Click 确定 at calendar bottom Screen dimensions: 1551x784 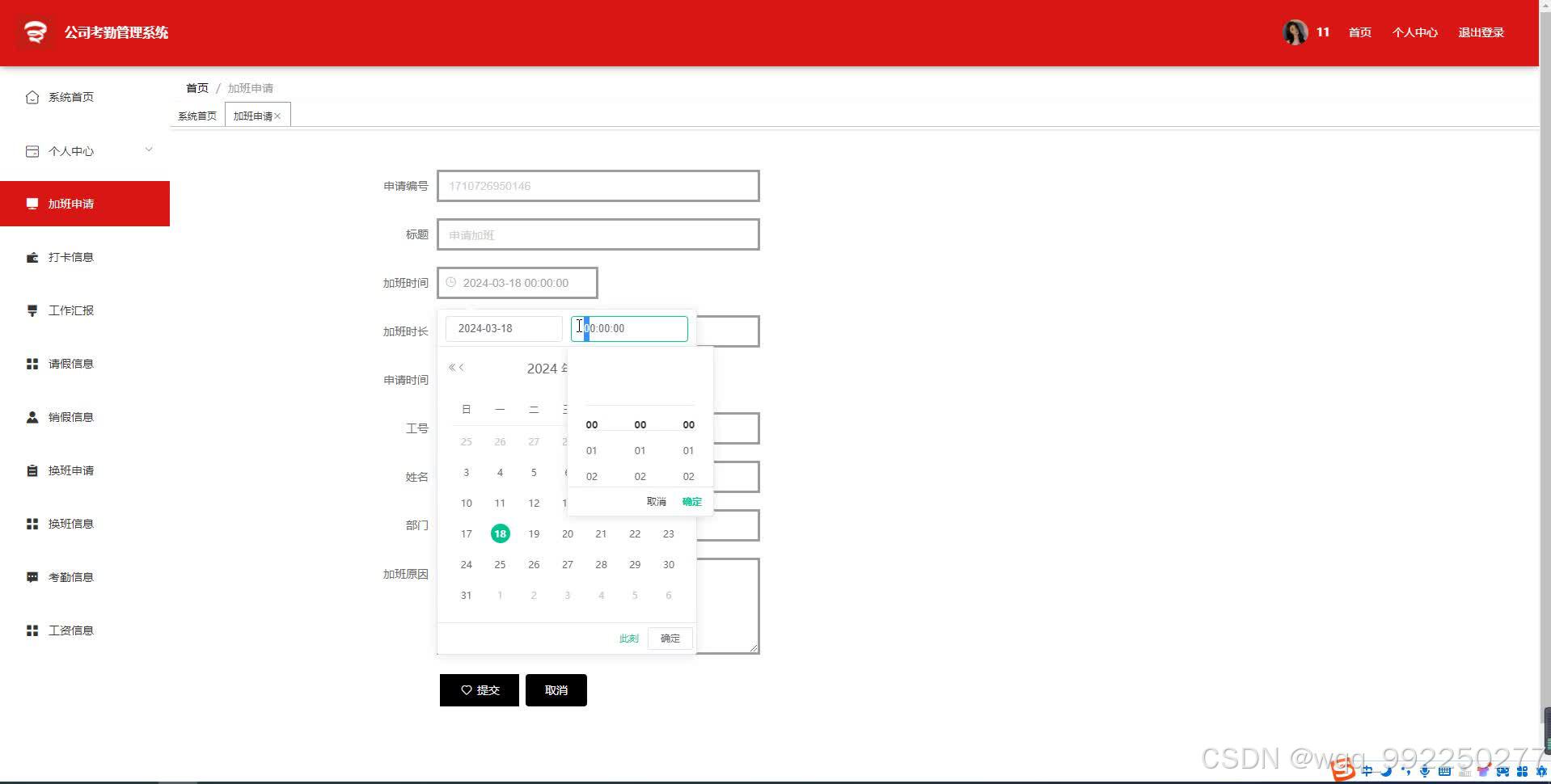(x=670, y=639)
